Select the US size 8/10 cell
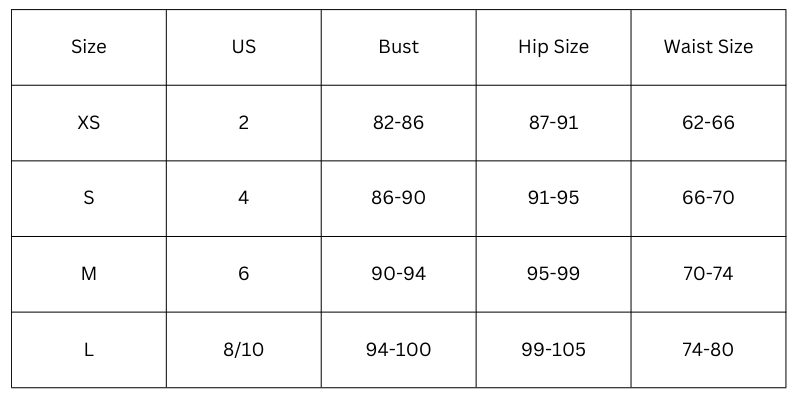This screenshot has height=400, width=800. [244, 350]
